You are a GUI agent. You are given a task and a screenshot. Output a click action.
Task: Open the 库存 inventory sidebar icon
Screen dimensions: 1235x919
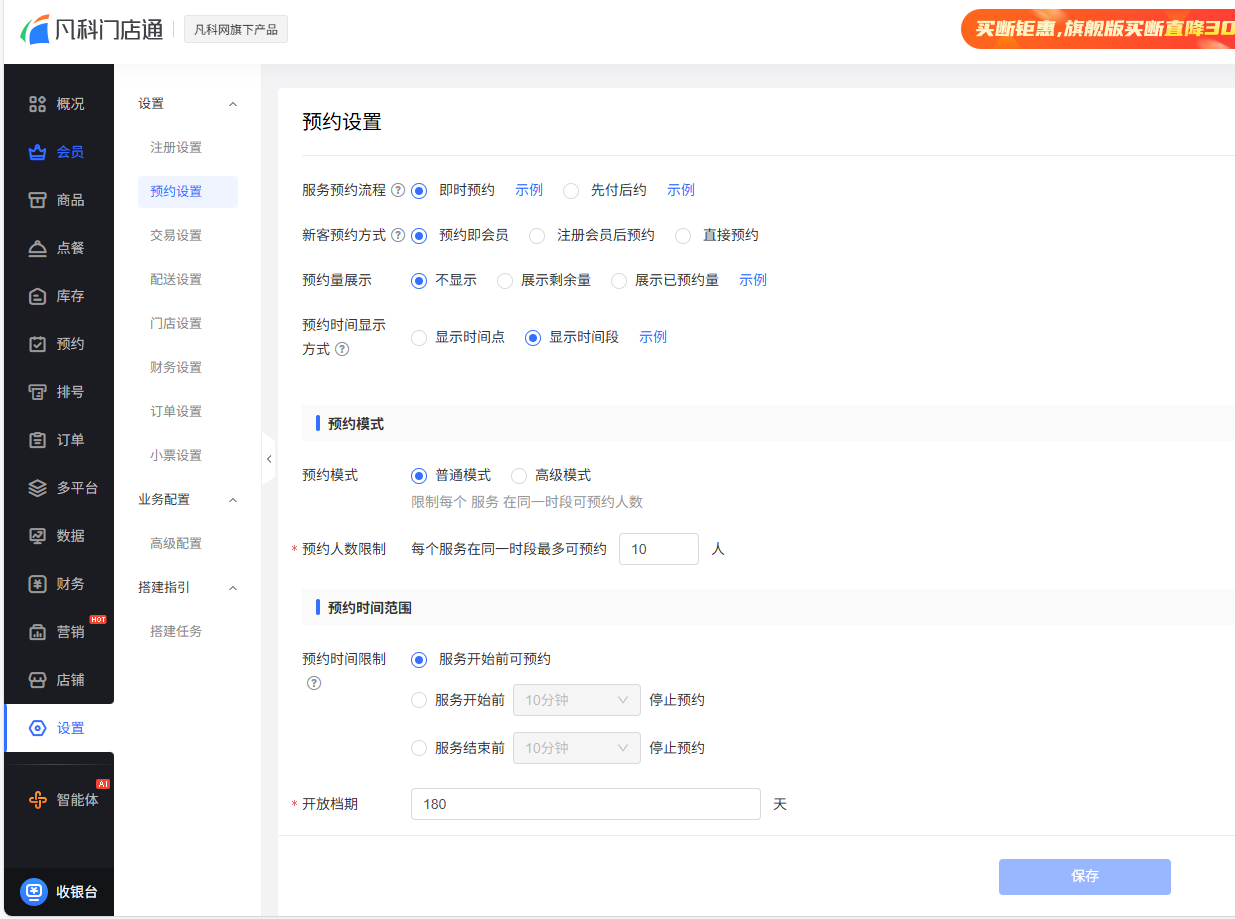tap(38, 296)
